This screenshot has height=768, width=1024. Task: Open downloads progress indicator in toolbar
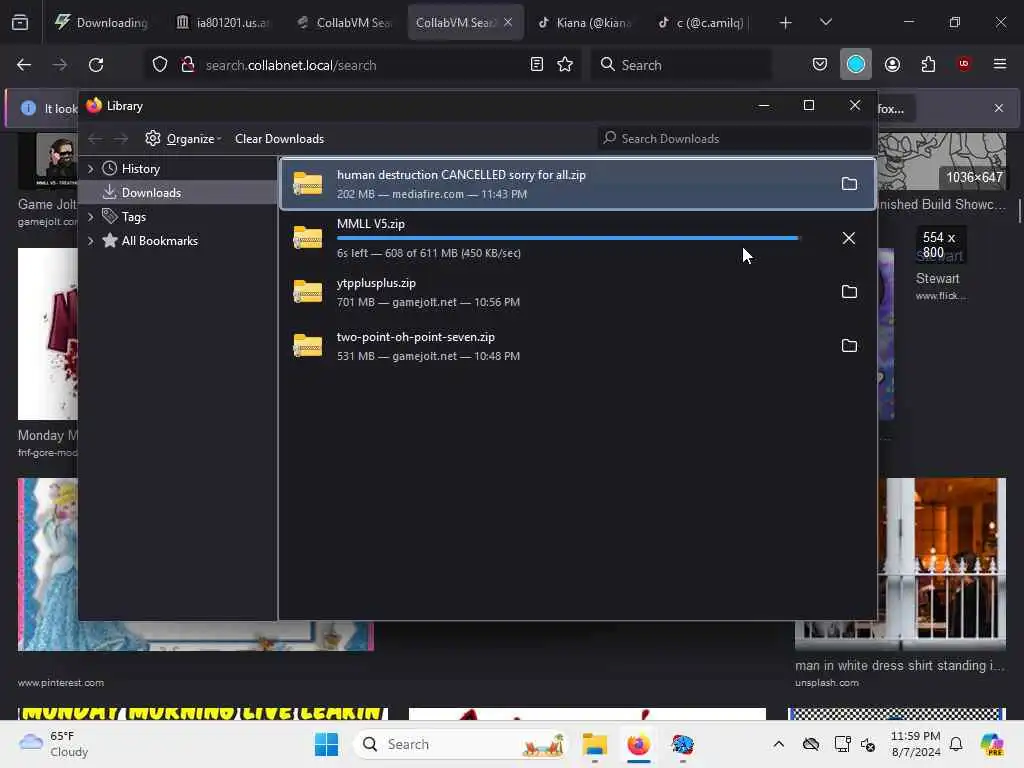tap(856, 65)
